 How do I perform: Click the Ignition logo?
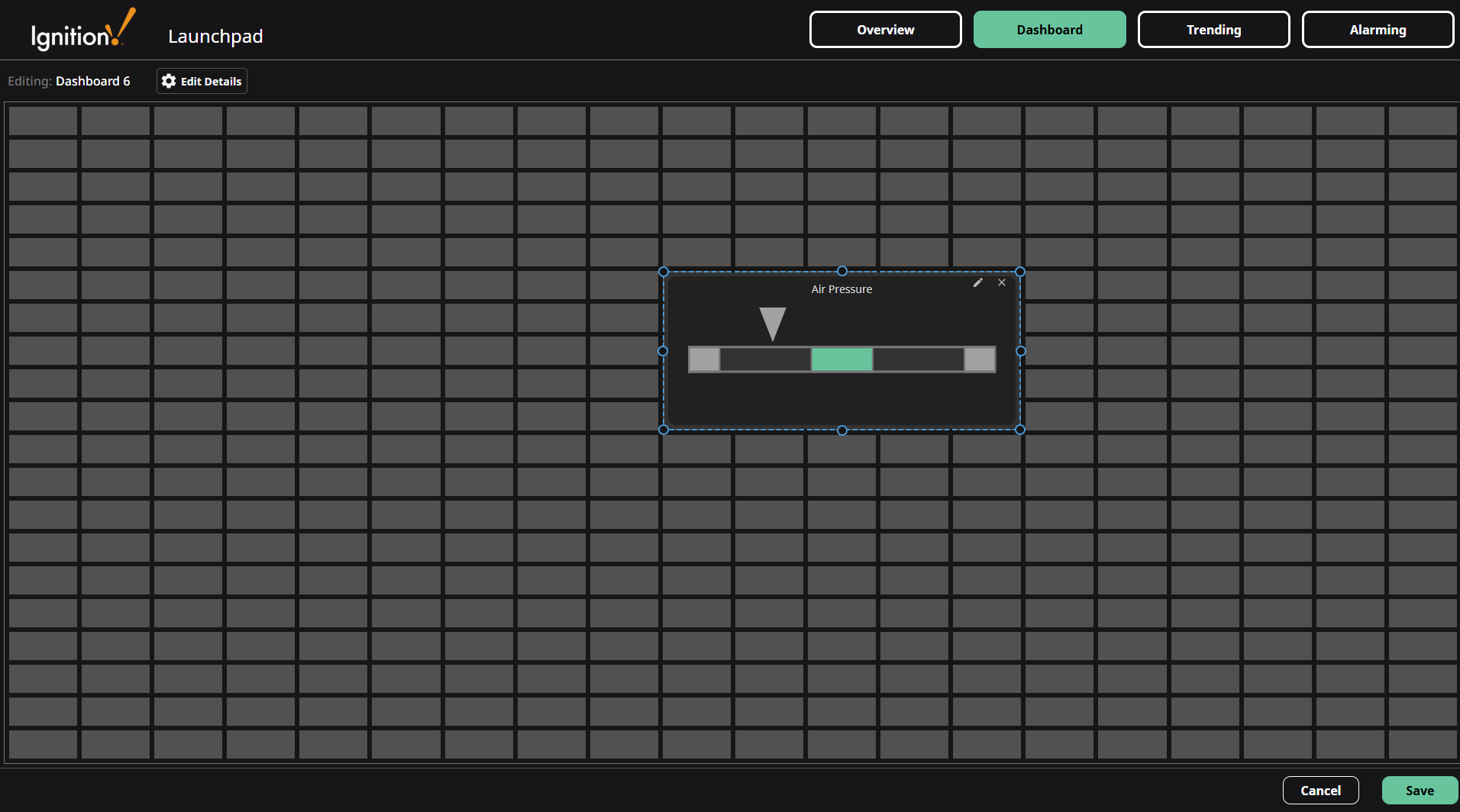81,29
